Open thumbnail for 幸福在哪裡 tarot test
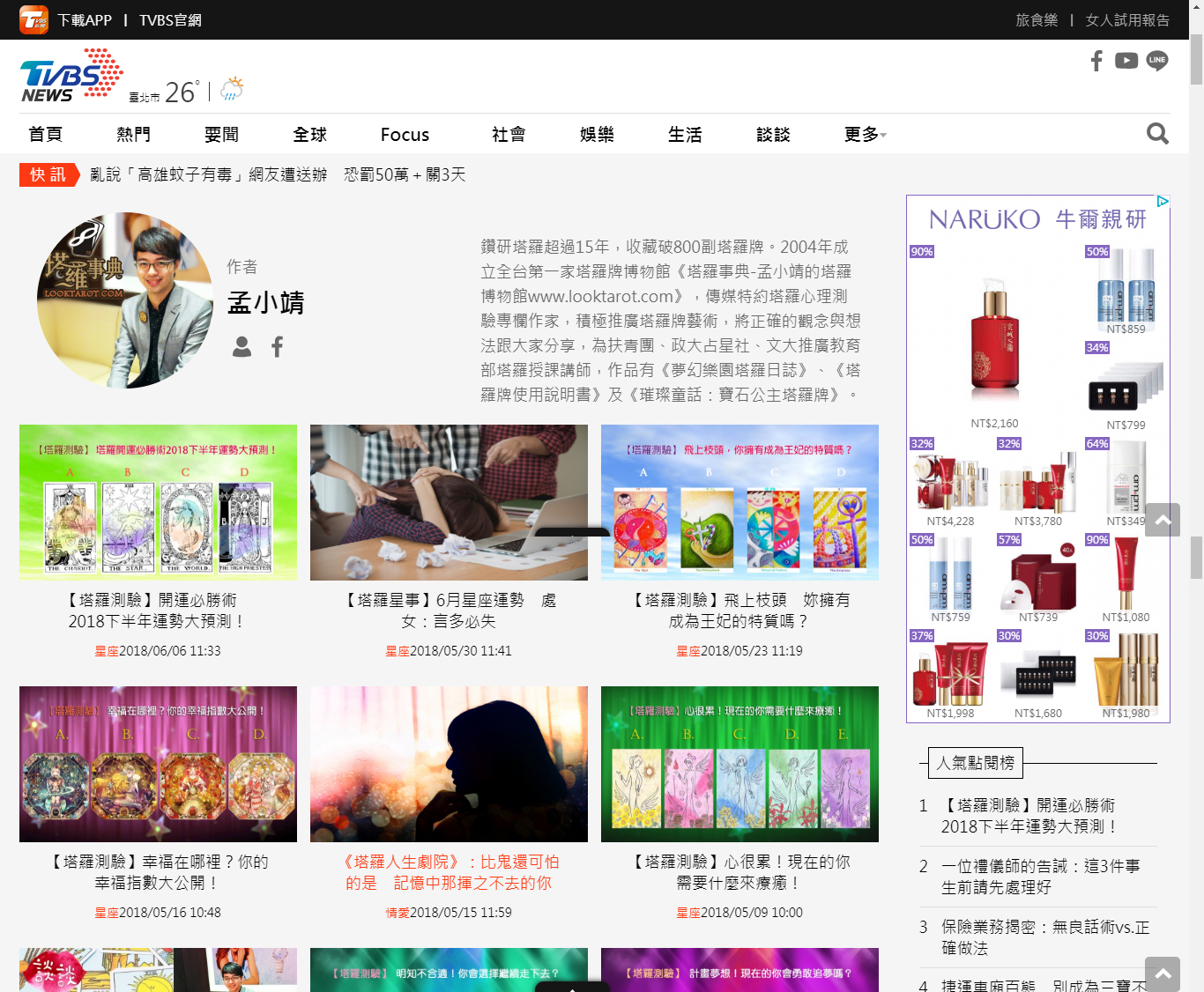Viewport: 1204px width, 992px height. (158, 764)
